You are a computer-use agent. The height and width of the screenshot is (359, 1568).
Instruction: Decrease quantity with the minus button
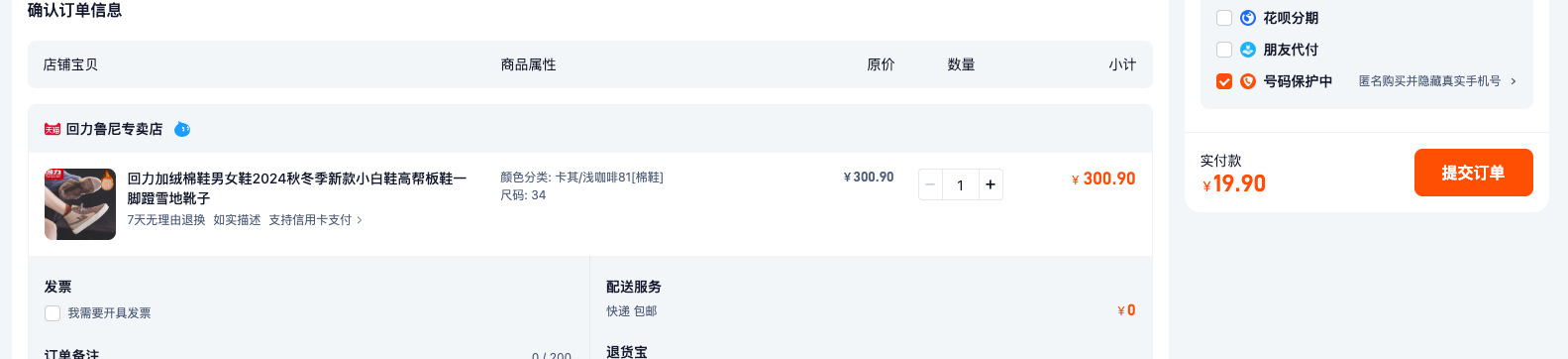(930, 184)
